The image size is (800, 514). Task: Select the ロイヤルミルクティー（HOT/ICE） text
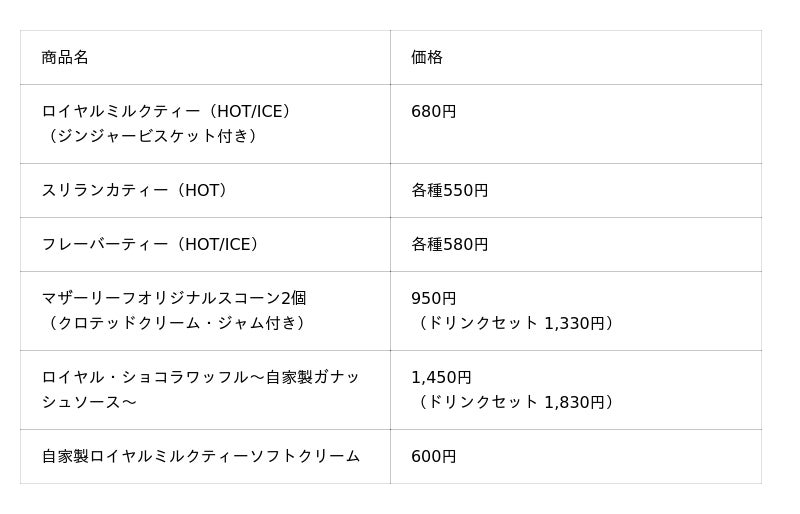click(x=168, y=111)
